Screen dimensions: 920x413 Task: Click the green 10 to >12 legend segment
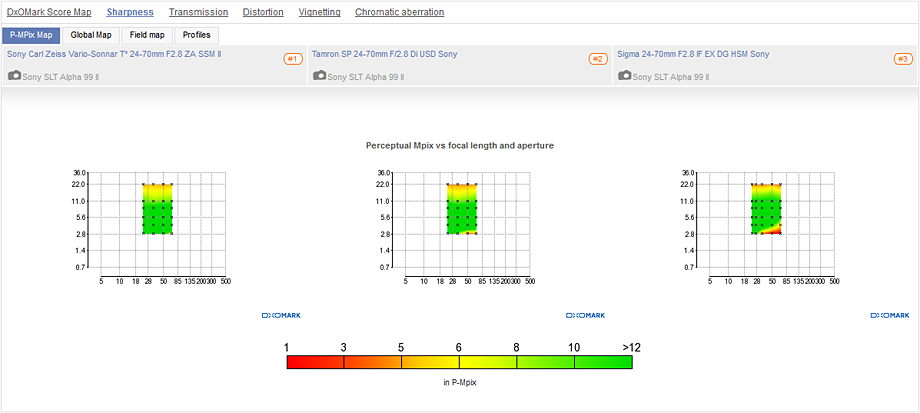603,362
